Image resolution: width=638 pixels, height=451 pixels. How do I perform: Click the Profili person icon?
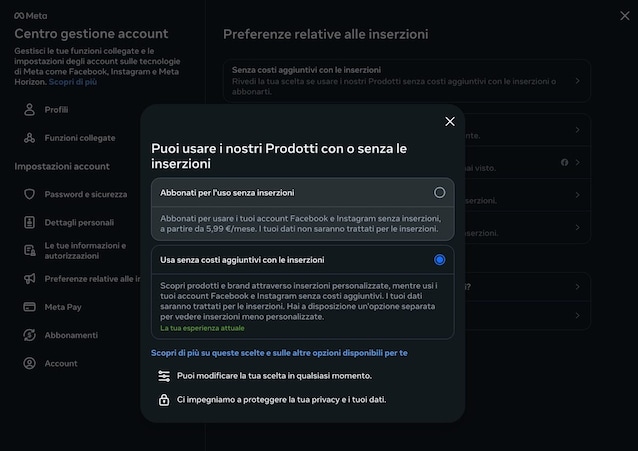(29, 109)
